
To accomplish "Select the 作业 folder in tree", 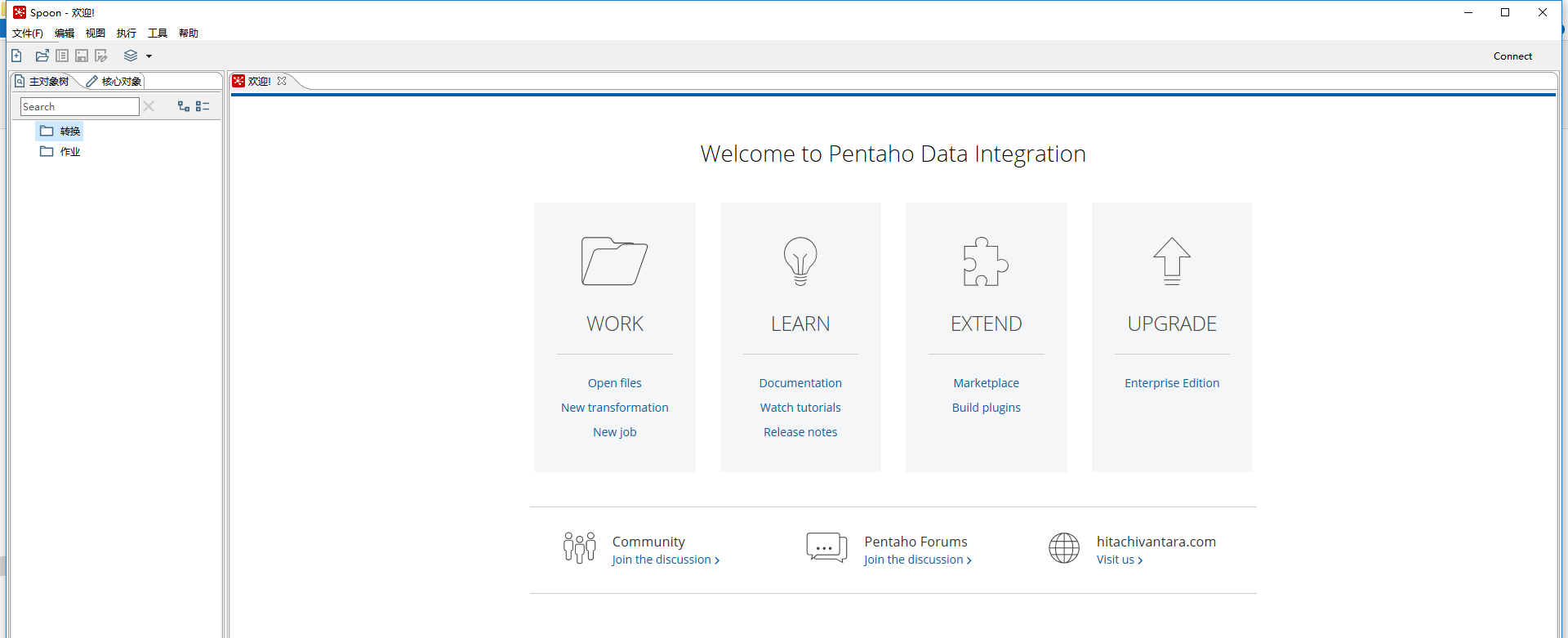I will click(60, 151).
